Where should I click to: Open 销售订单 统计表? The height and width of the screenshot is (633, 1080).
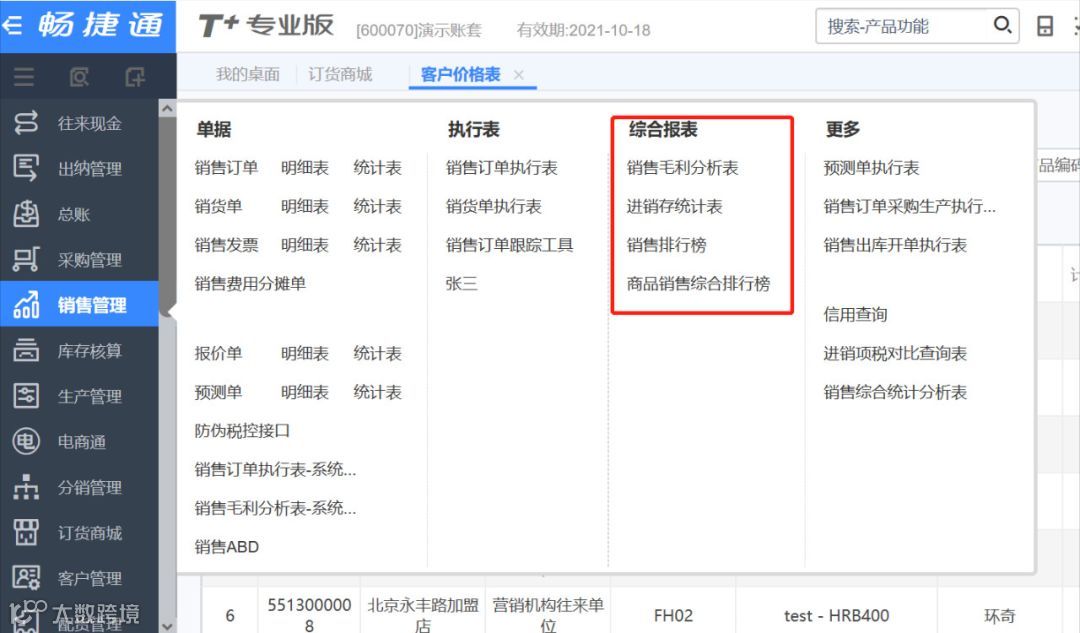(x=377, y=168)
